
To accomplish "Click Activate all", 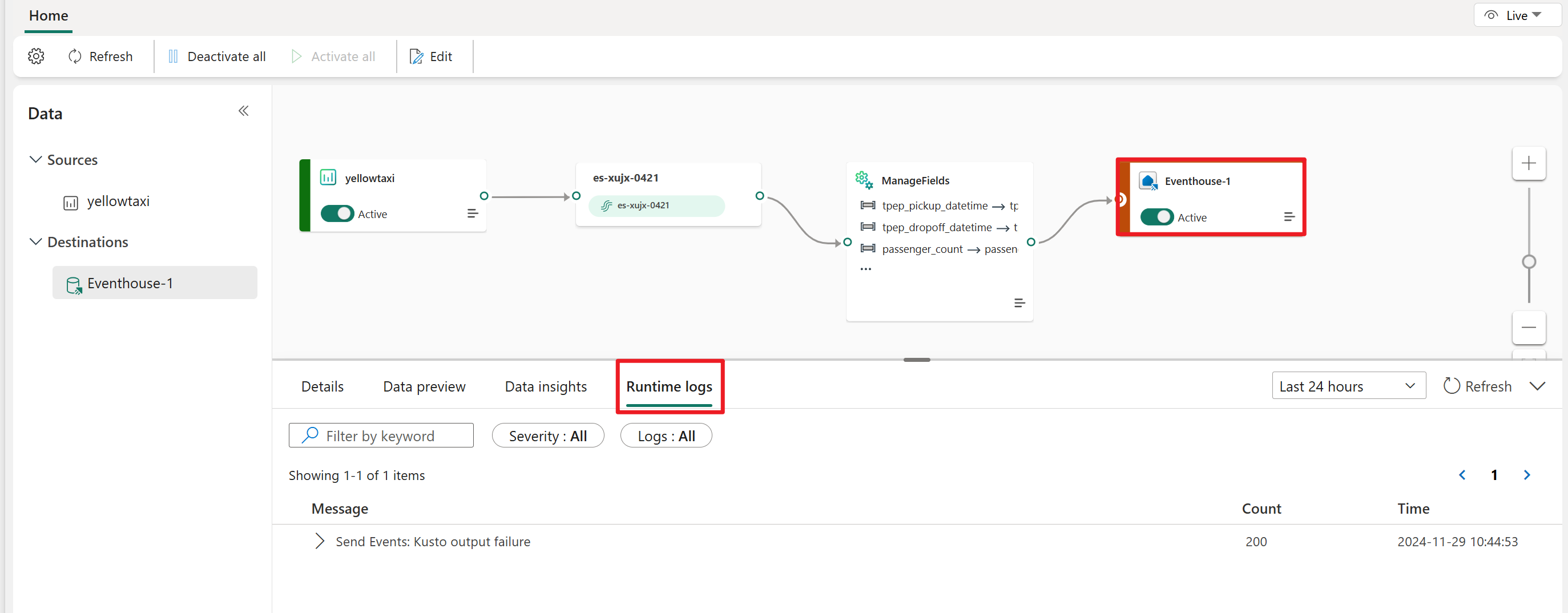I will coord(333,56).
